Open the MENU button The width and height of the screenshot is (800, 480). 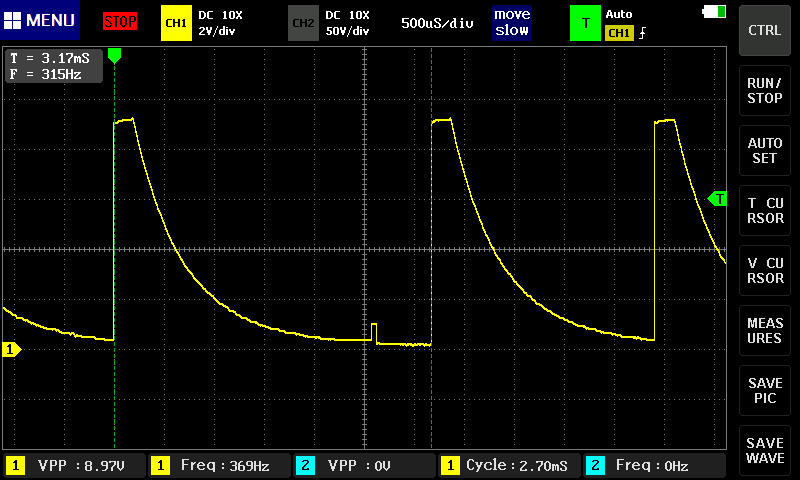coord(40,20)
